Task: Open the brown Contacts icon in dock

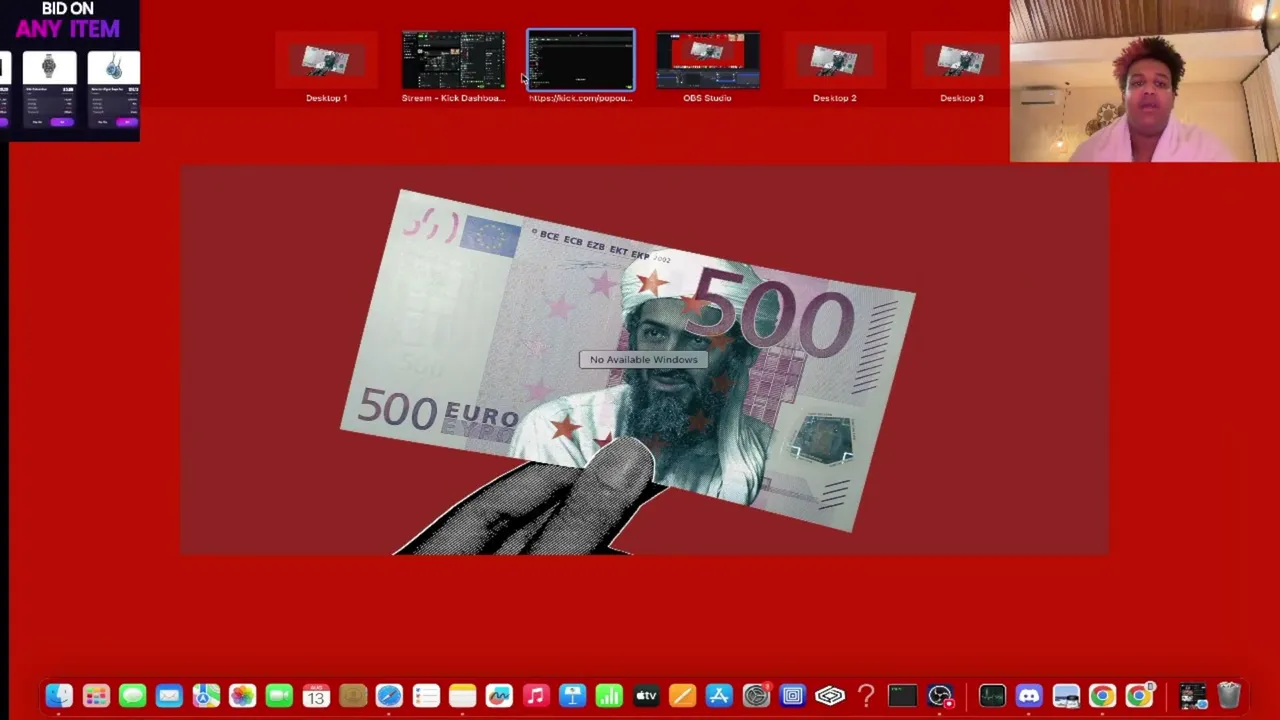Action: click(x=352, y=696)
